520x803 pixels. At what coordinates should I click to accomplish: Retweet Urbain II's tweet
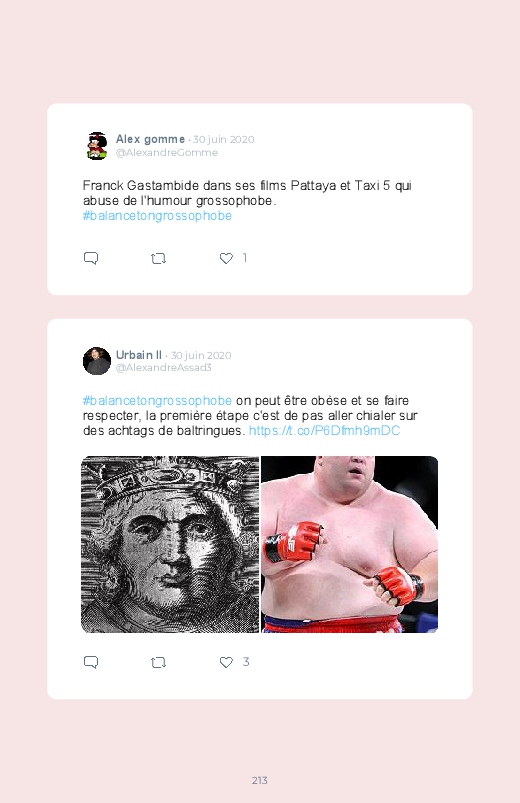(x=158, y=663)
